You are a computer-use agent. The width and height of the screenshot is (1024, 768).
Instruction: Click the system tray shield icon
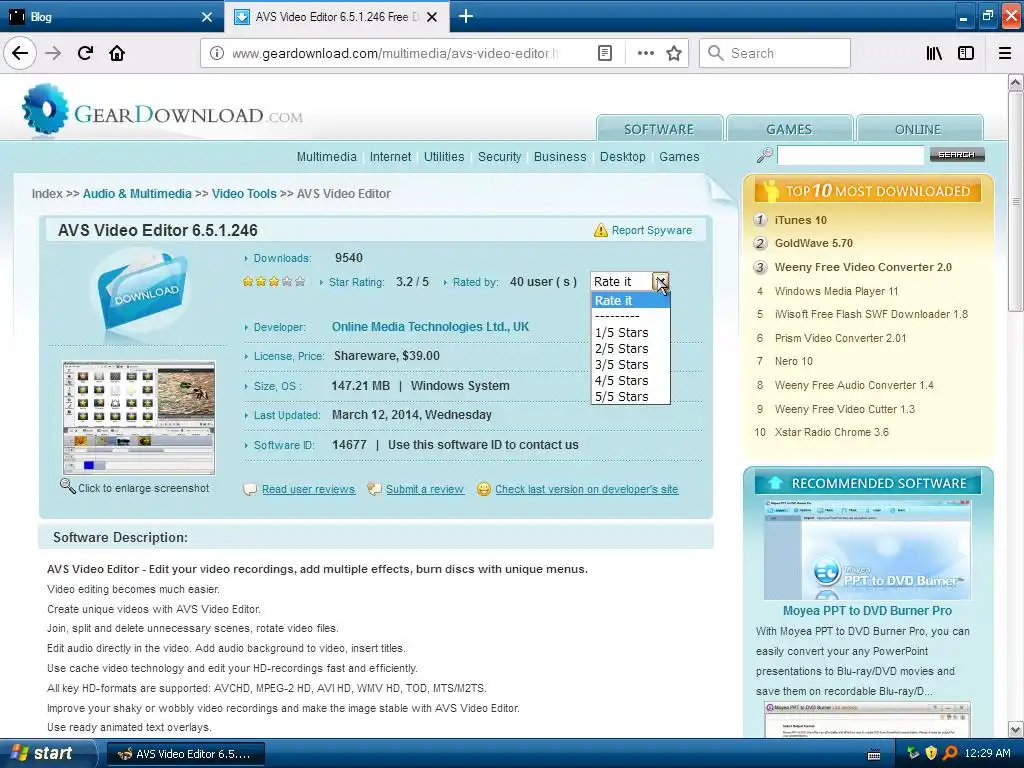pos(931,753)
